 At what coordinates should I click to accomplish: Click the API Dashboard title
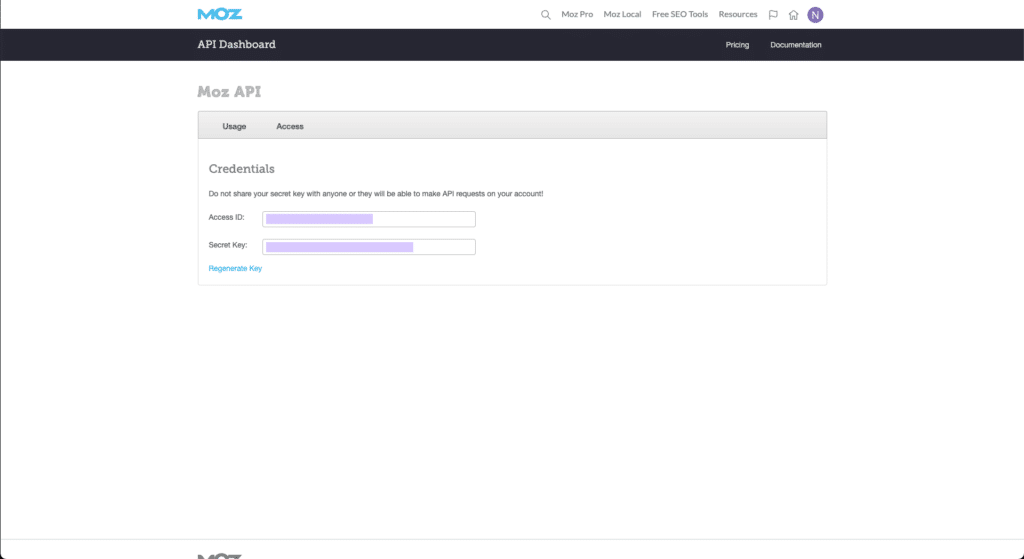click(x=236, y=44)
